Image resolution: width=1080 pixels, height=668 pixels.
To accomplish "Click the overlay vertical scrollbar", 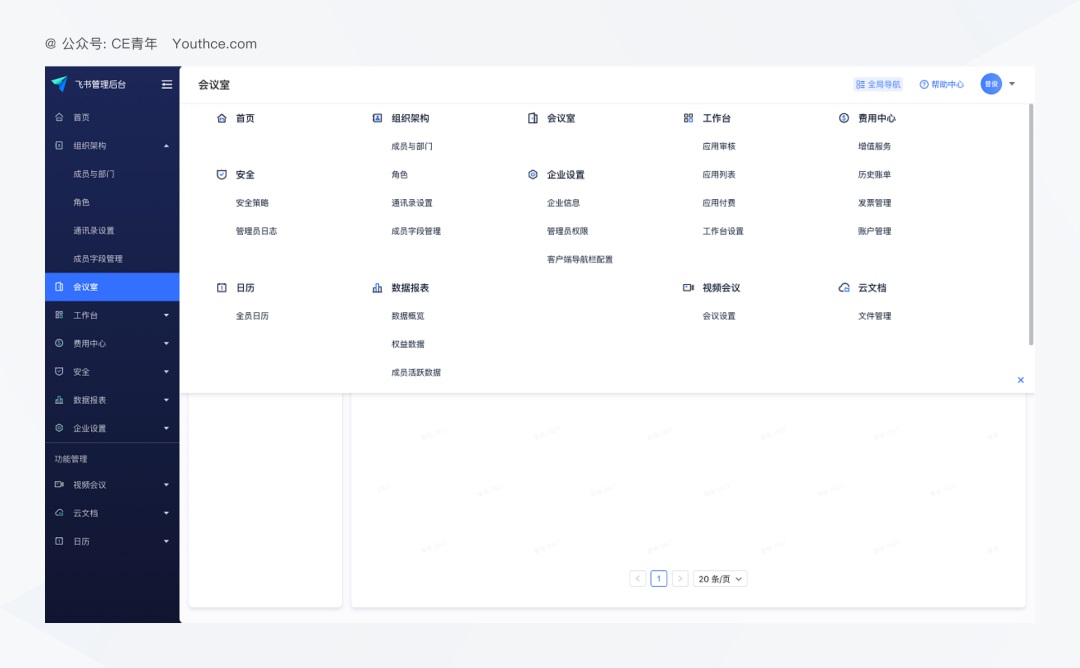I will point(1030,225).
